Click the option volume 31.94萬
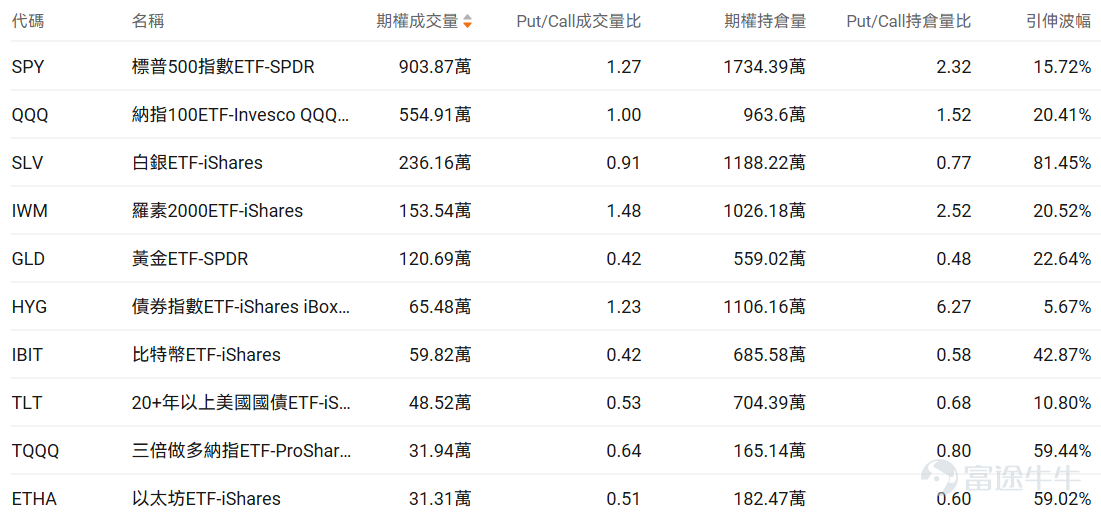The image size is (1101, 514). click(x=440, y=451)
